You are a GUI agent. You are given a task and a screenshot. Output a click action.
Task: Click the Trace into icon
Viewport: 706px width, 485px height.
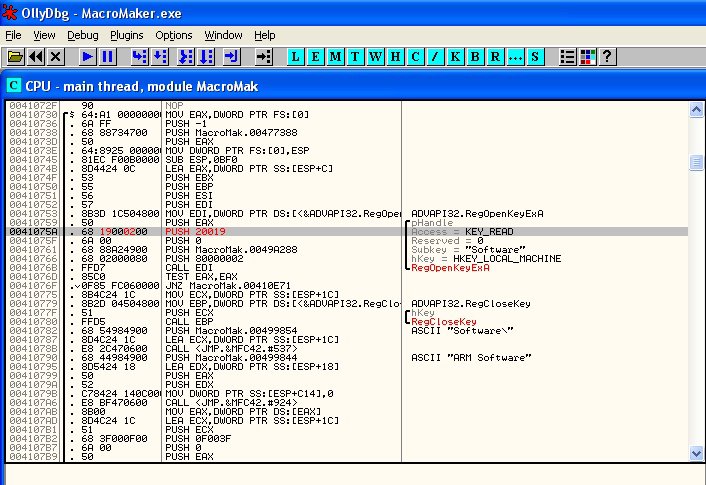pyautogui.click(x=186, y=57)
